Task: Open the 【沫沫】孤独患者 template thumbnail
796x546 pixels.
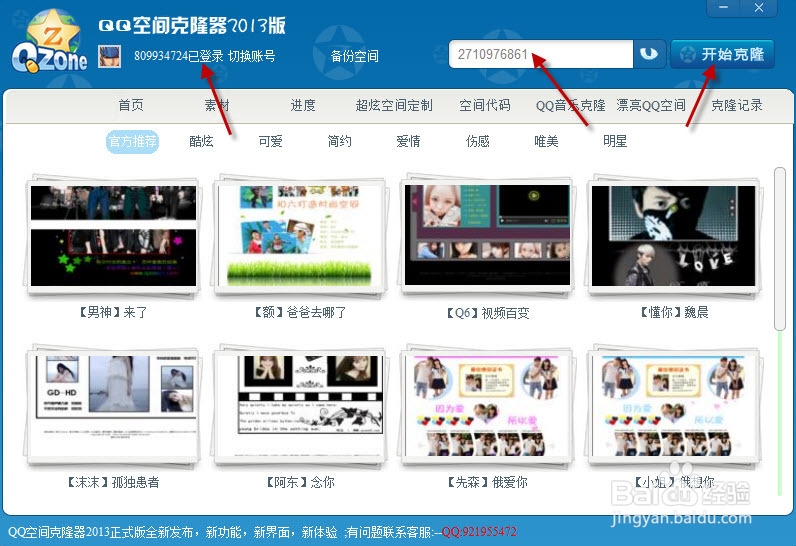Action: click(x=113, y=406)
